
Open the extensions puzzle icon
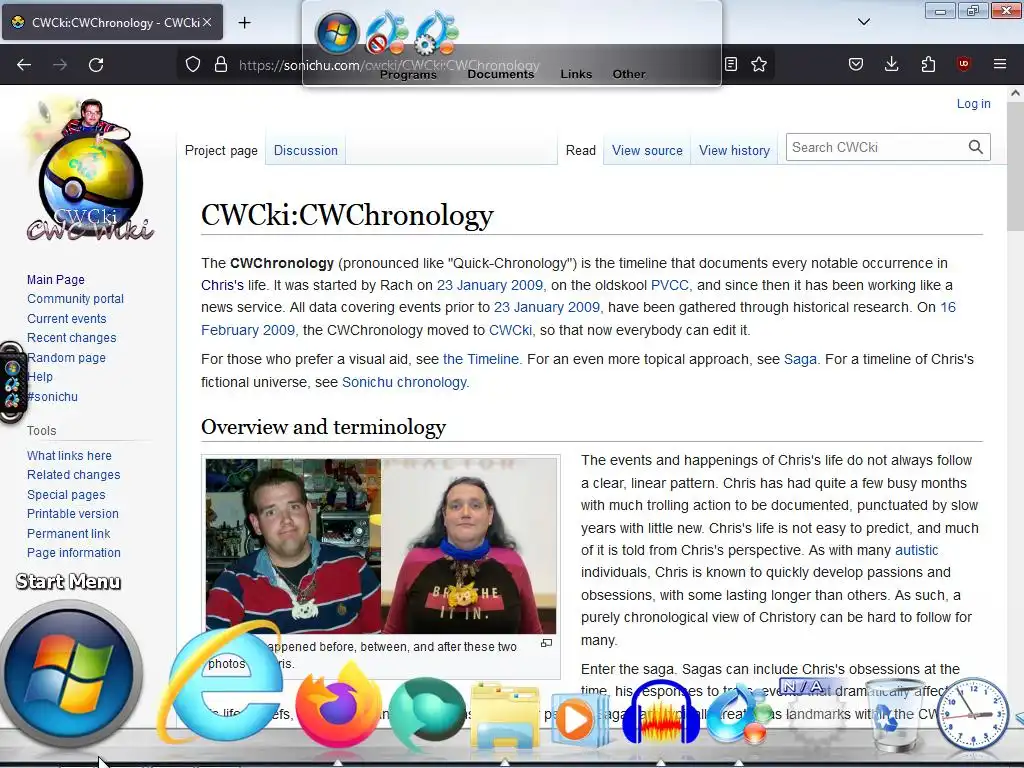928,64
